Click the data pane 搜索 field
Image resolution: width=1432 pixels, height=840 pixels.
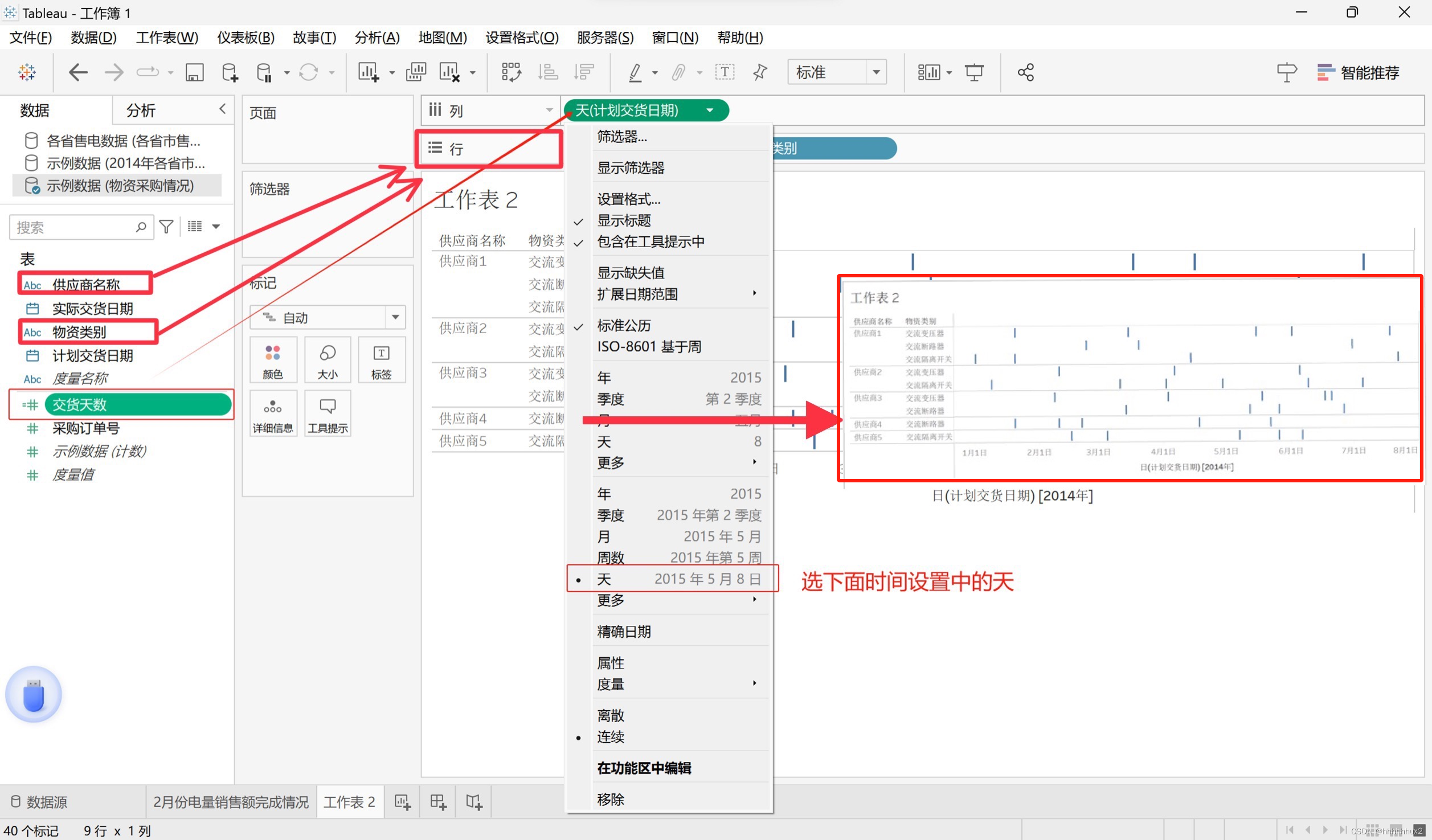[74, 228]
